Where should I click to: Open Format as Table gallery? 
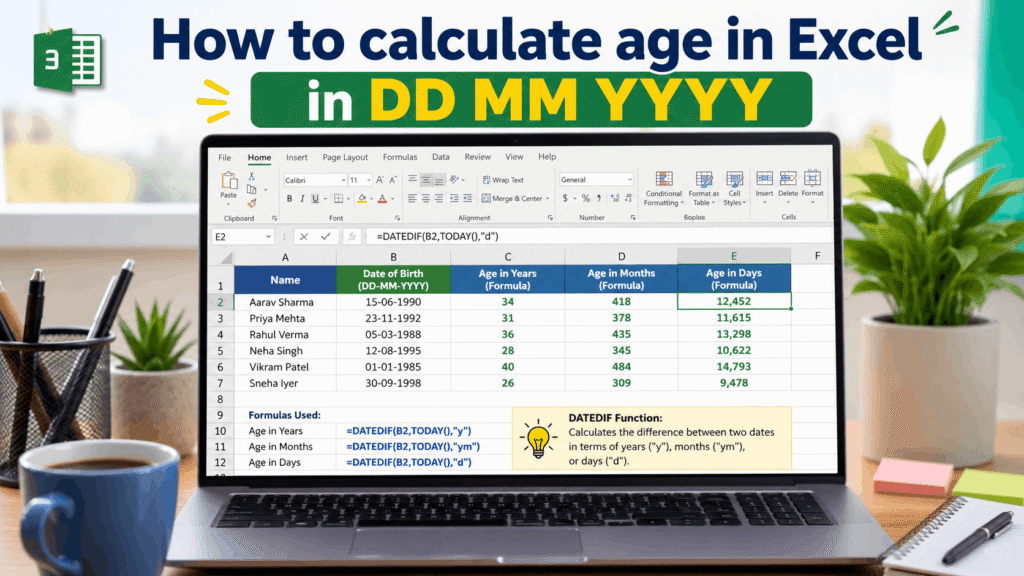pos(703,189)
